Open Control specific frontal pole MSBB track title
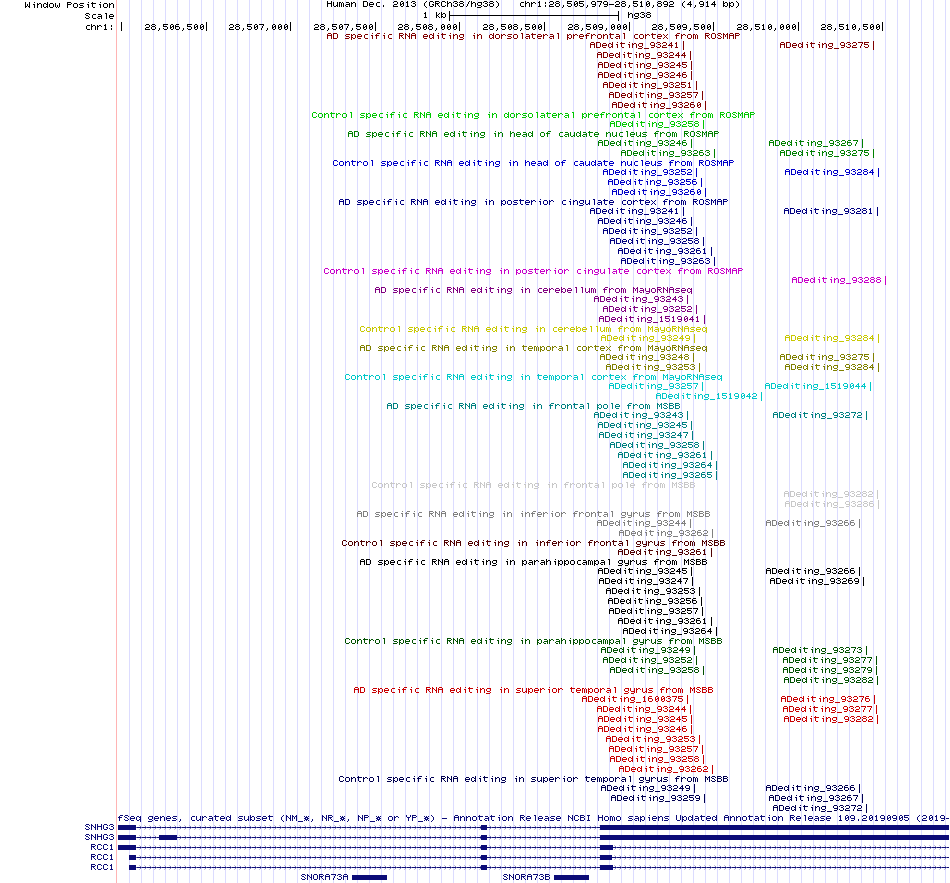The height and width of the screenshot is (883, 950). click(533, 485)
